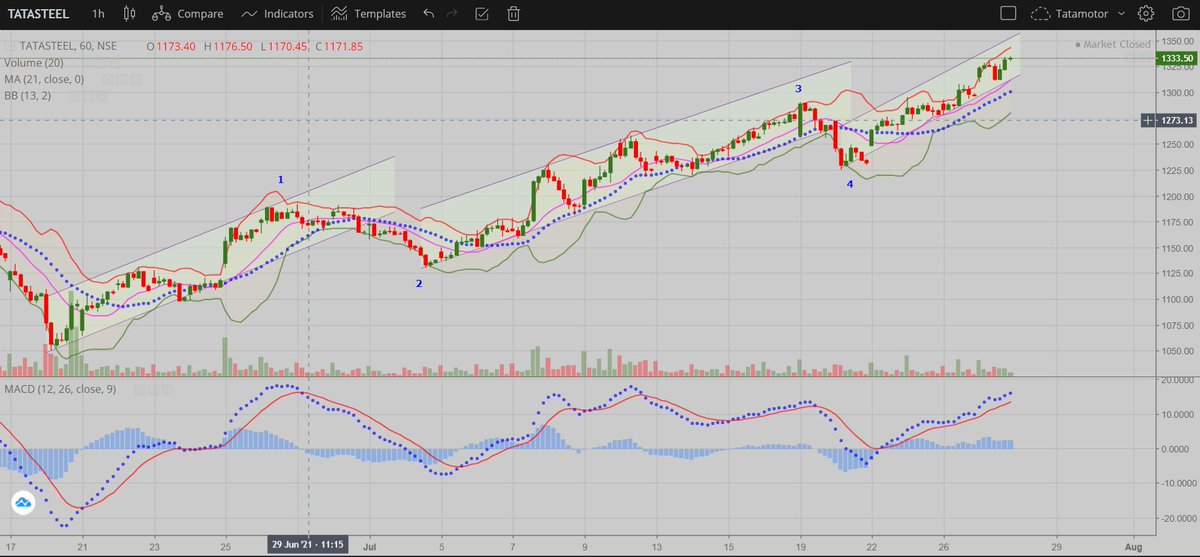The height and width of the screenshot is (557, 1200).
Task: Click the checkmark box icon beside redo
Action: (483, 14)
